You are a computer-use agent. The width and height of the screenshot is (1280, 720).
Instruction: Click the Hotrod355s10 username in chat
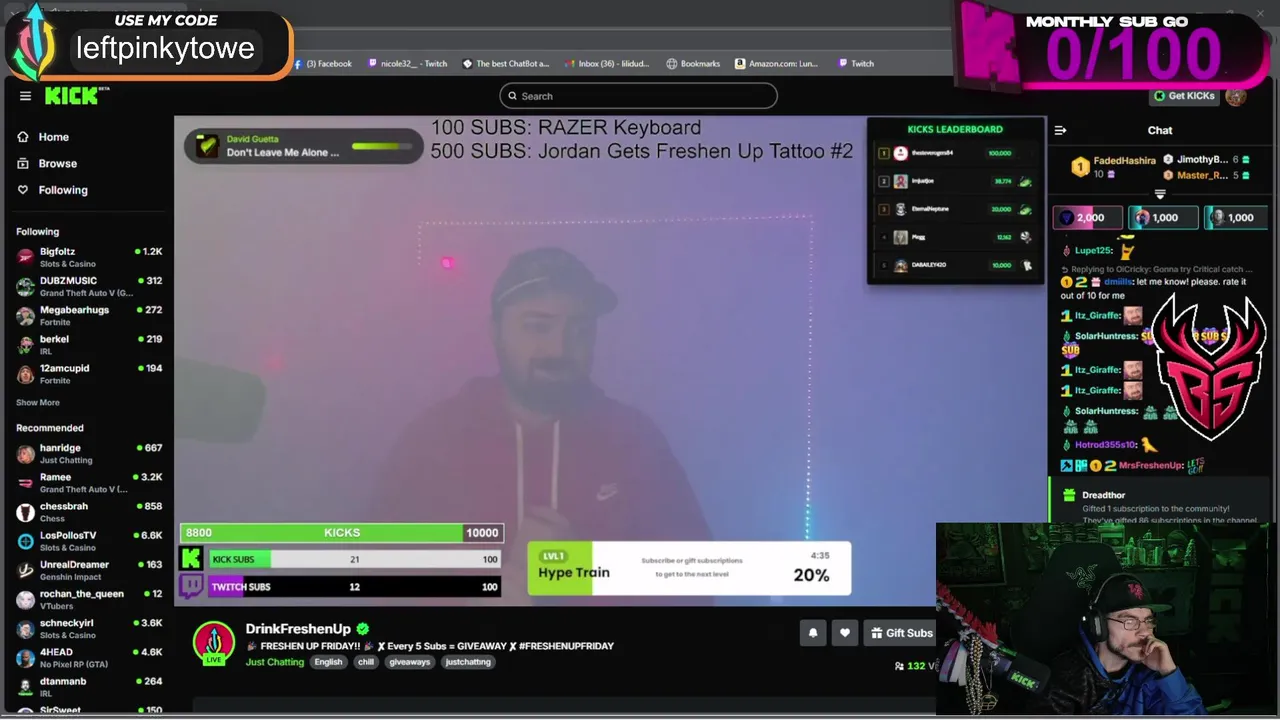[1106, 445]
